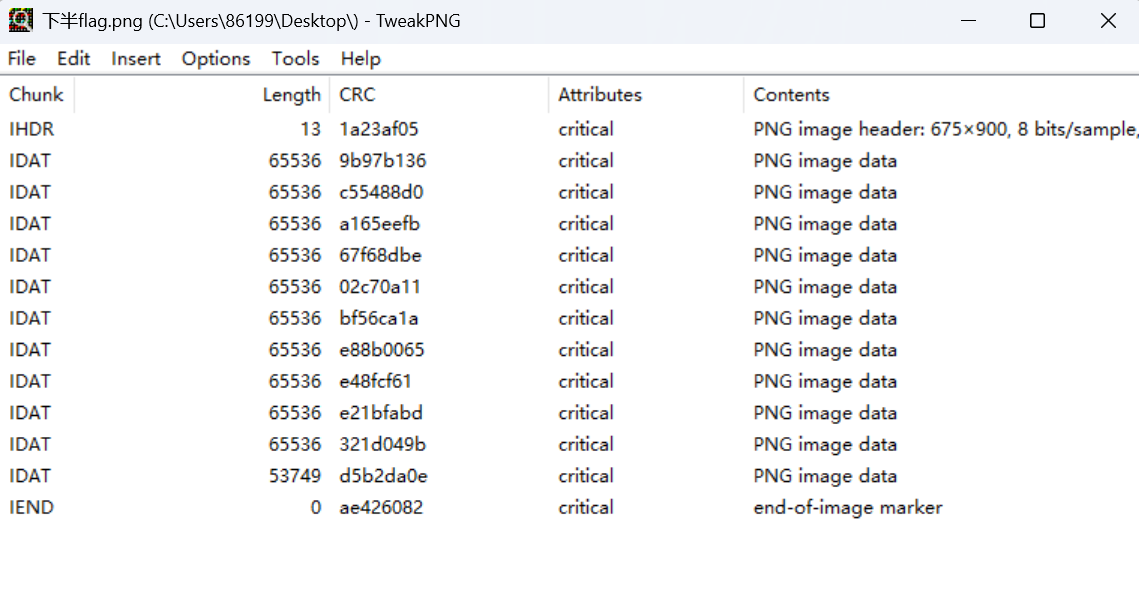Maximize the TweakPNG window
This screenshot has height=598, width=1139.
point(1037,21)
